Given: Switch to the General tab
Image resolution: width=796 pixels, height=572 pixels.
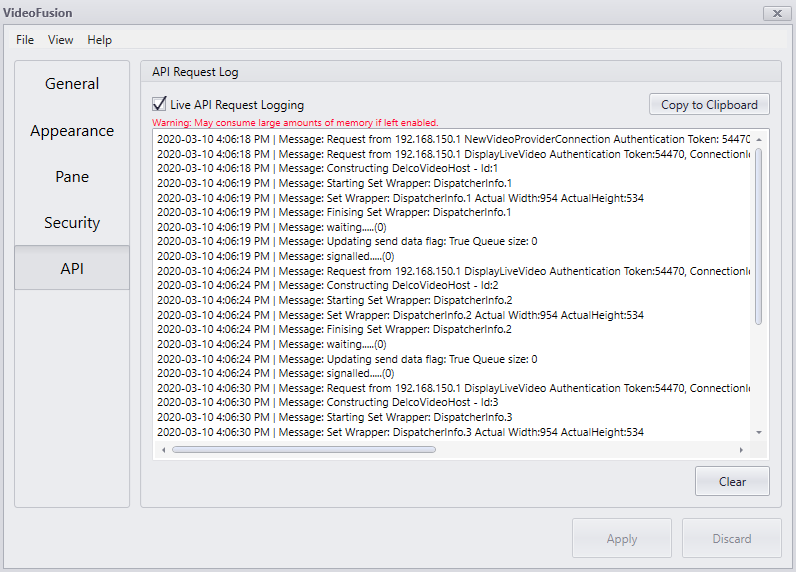Looking at the screenshot, I should click(72, 84).
